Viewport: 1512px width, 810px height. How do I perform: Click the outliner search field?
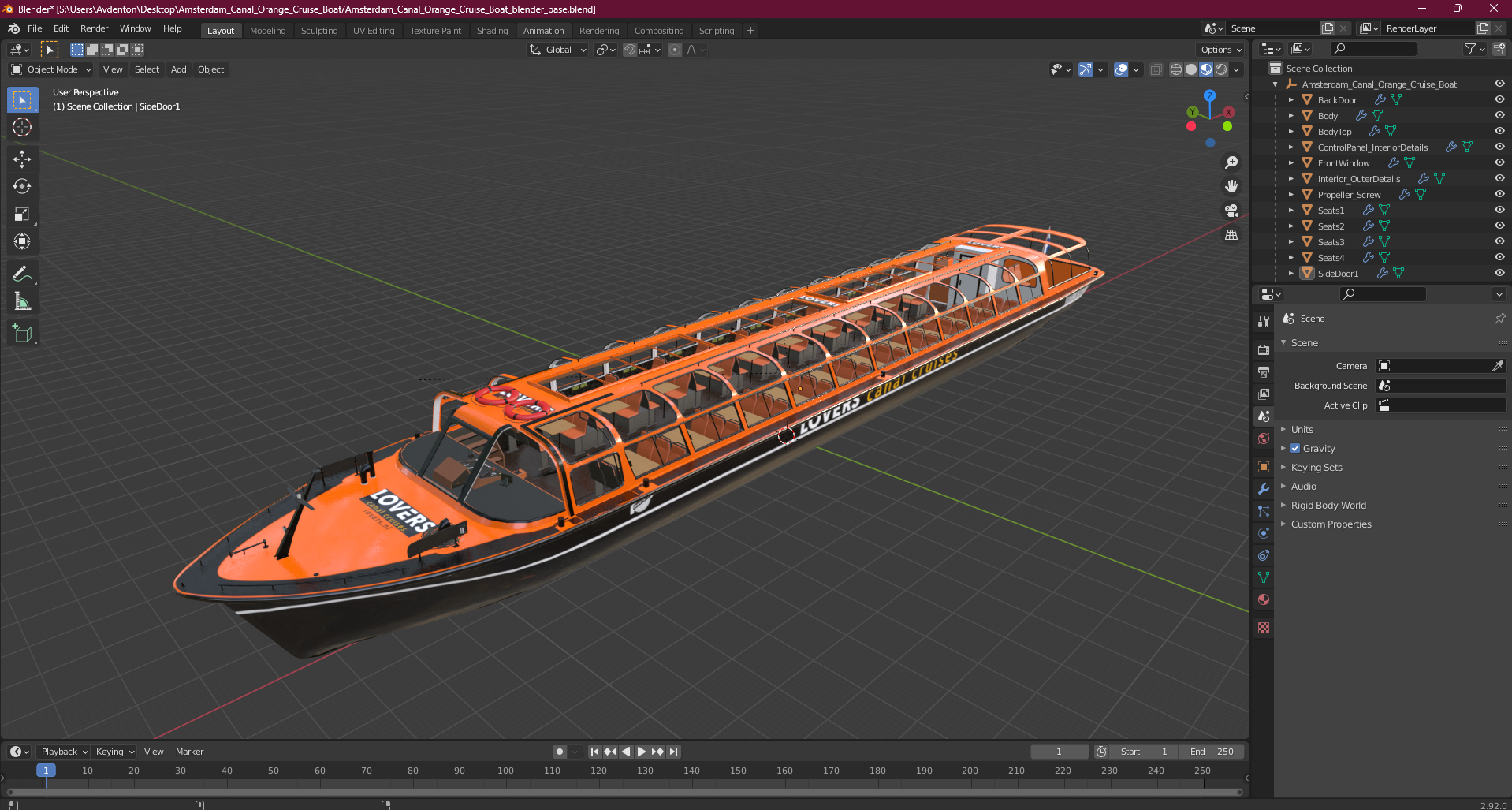1373,49
